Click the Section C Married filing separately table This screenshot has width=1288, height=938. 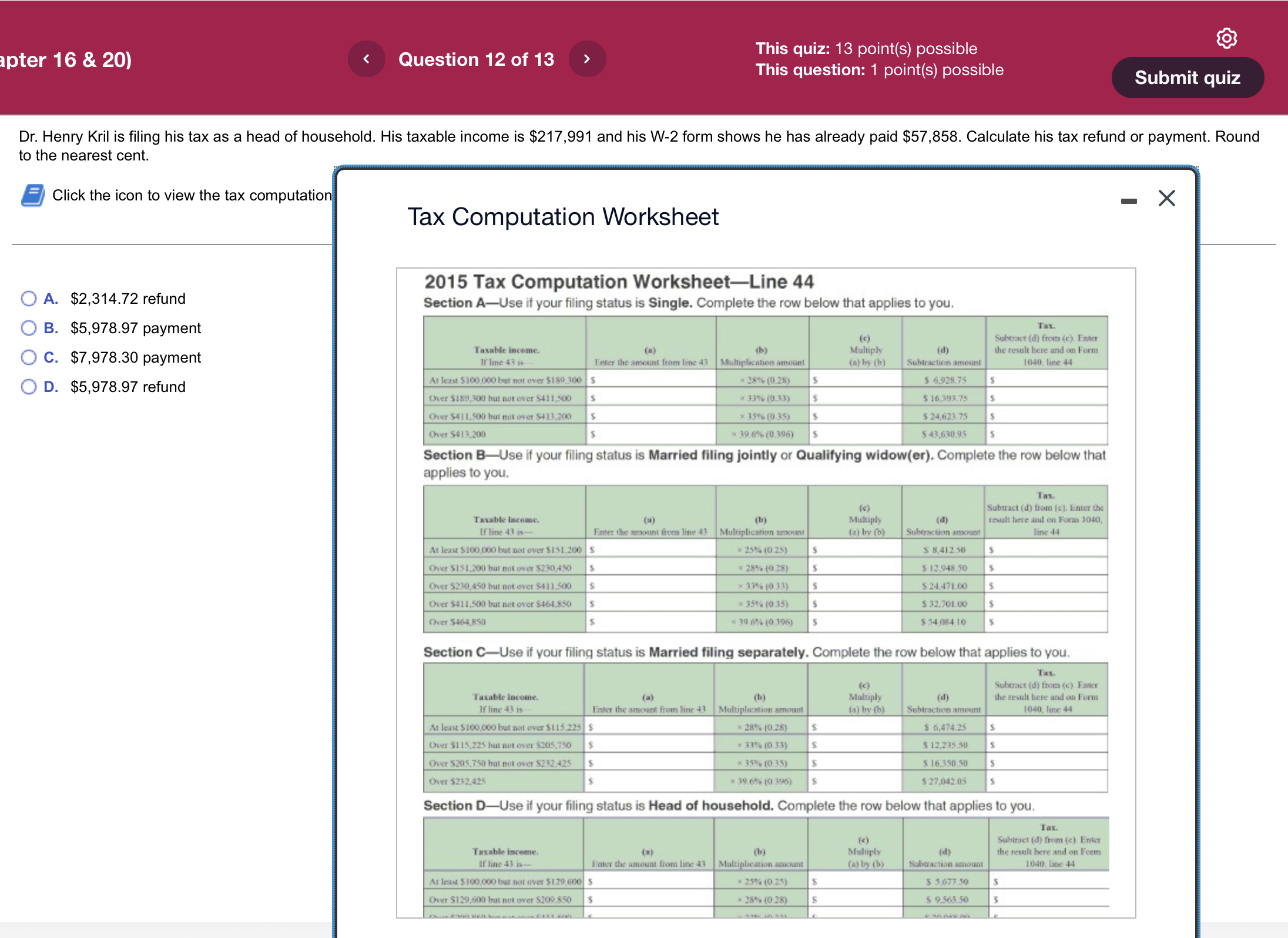click(765, 728)
